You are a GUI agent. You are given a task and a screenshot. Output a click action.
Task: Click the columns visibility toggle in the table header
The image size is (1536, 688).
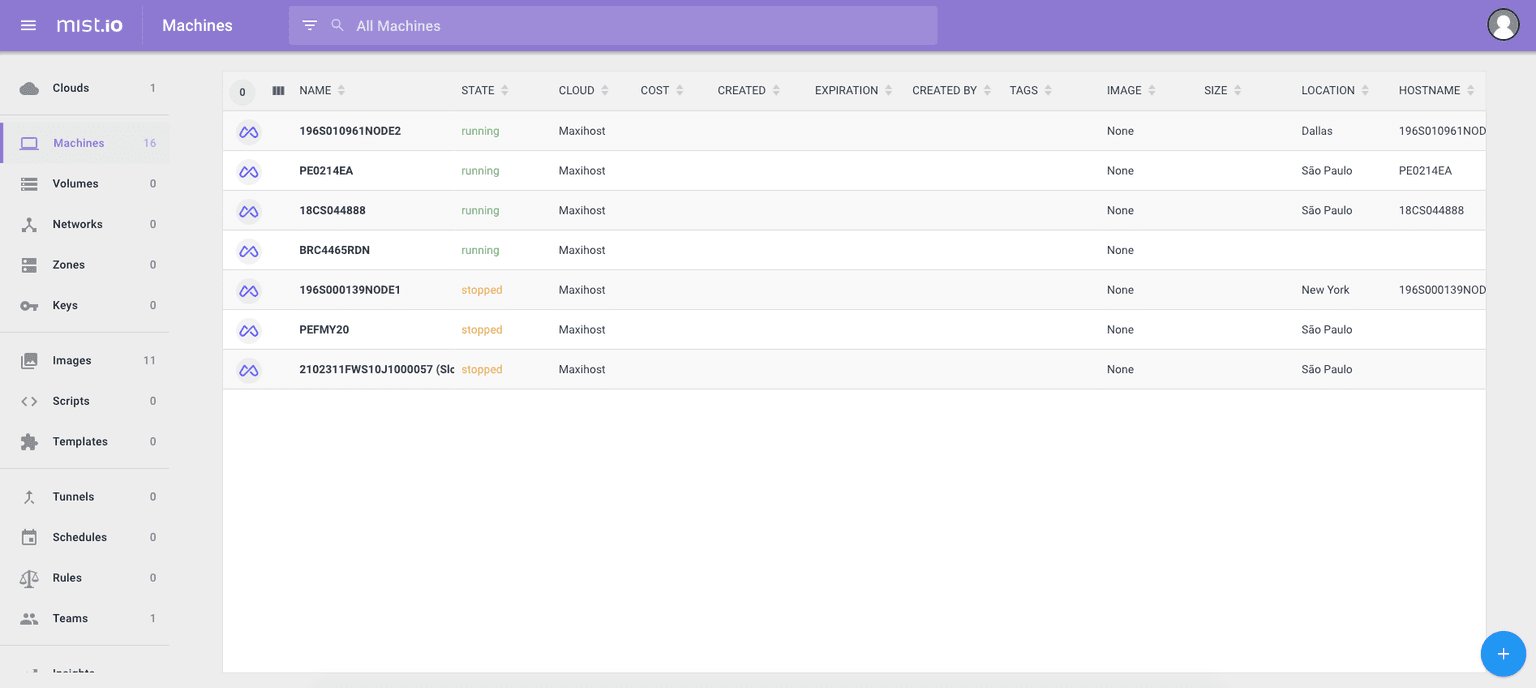tap(278, 90)
